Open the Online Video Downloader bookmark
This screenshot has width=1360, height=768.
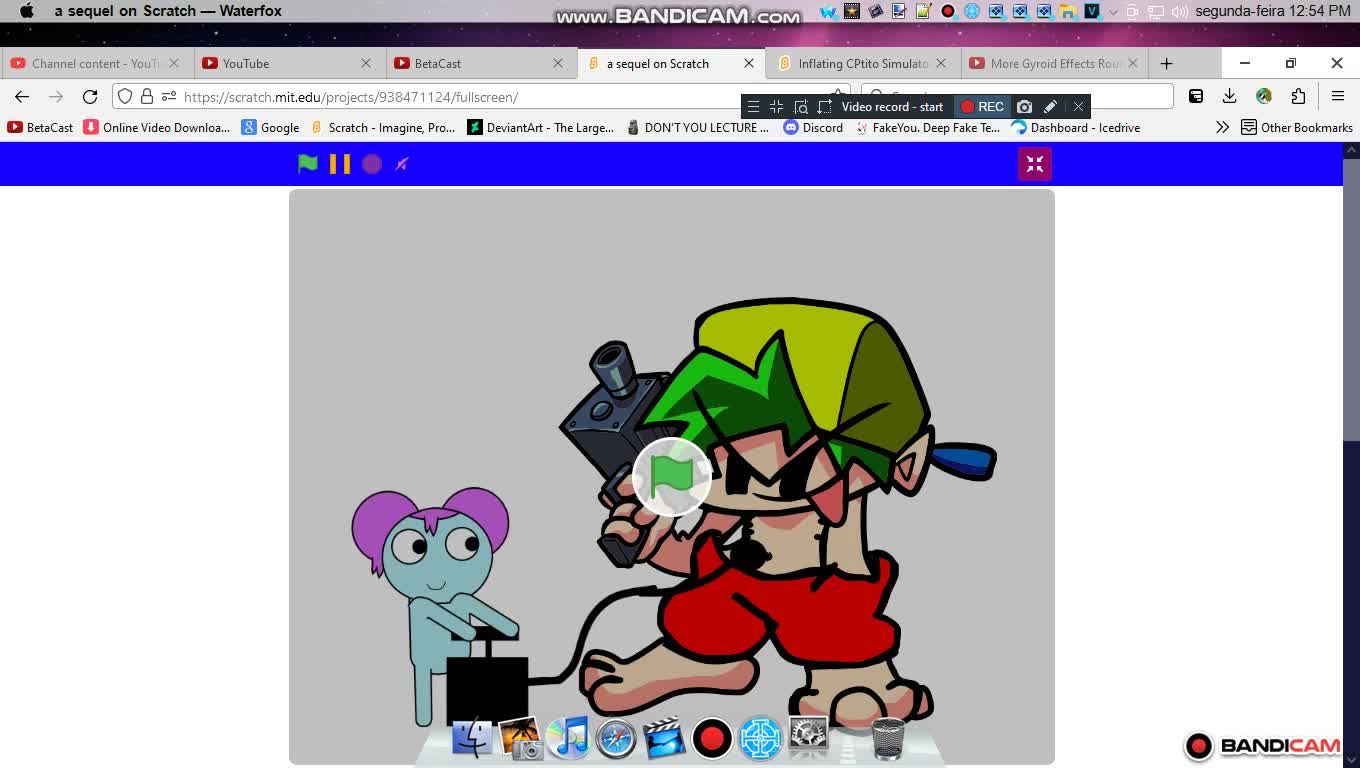157,127
